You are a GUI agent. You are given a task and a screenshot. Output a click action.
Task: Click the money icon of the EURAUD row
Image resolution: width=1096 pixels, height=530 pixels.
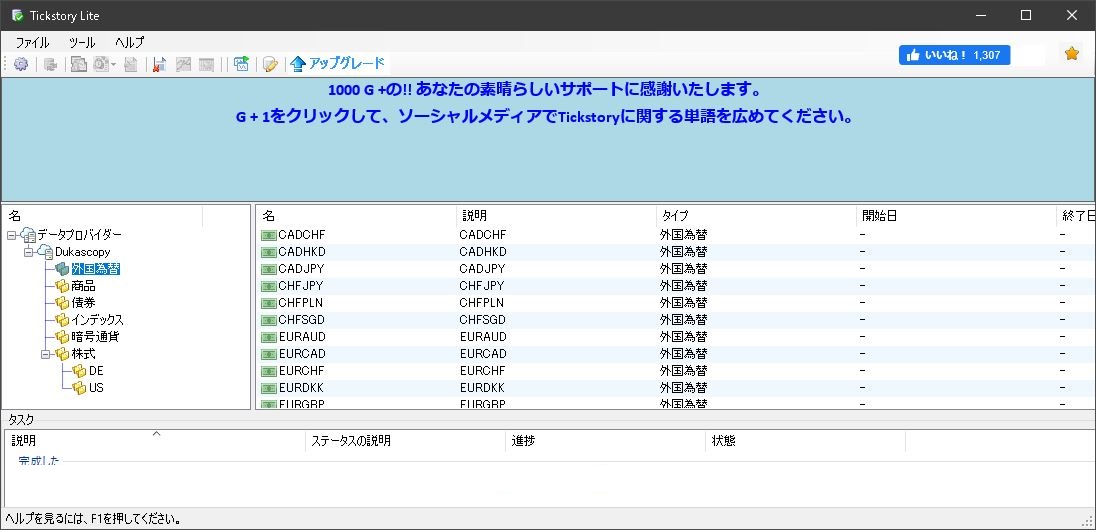(268, 336)
